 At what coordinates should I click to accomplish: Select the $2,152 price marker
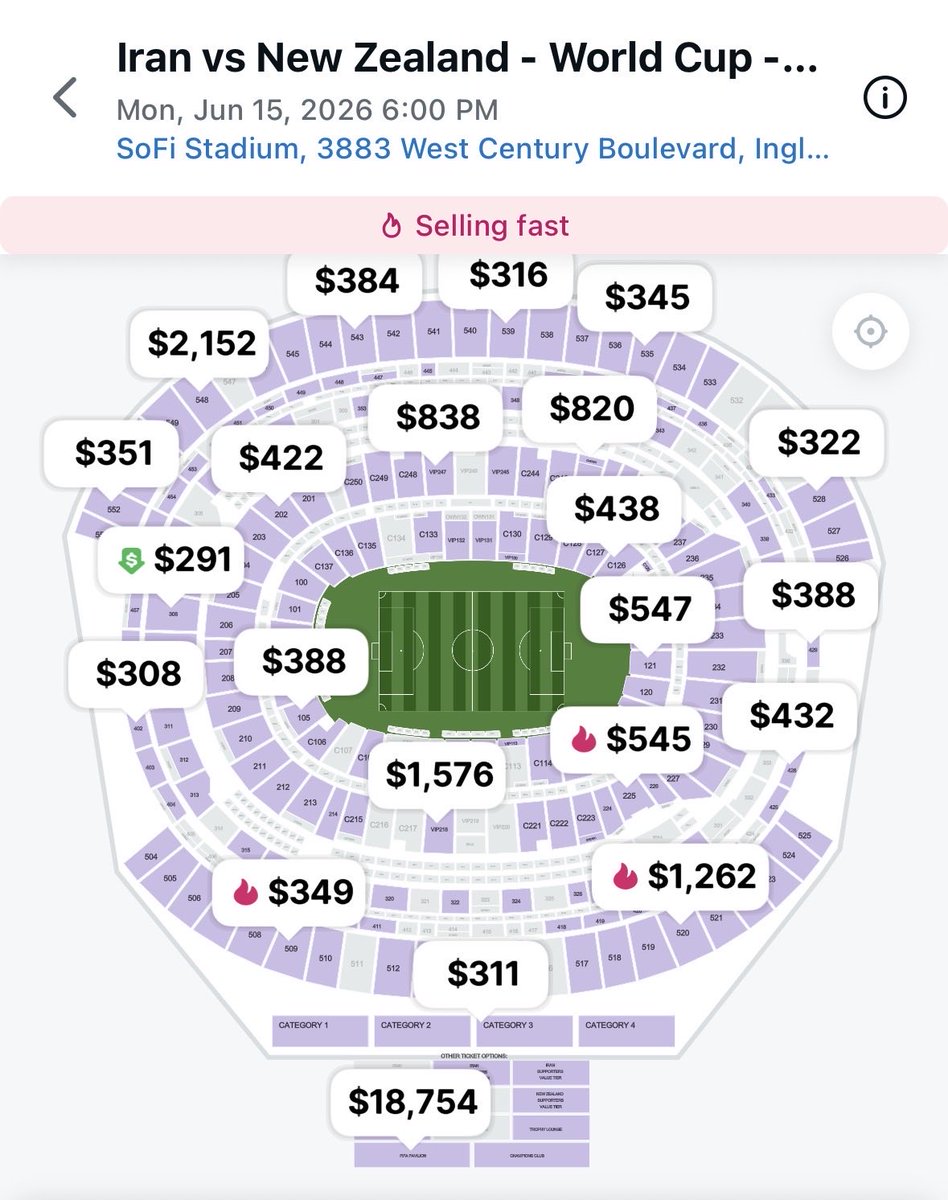[x=202, y=344]
